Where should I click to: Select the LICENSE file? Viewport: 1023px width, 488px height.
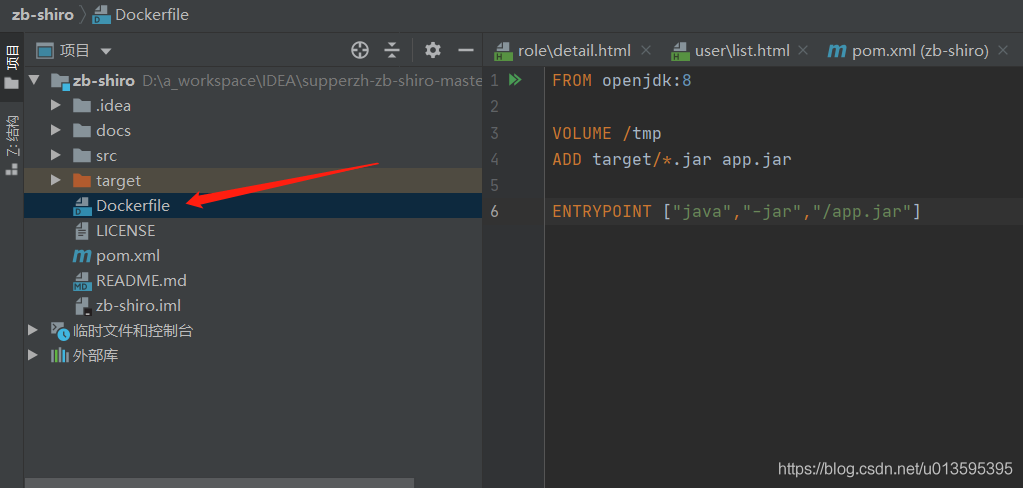pyautogui.click(x=125, y=231)
